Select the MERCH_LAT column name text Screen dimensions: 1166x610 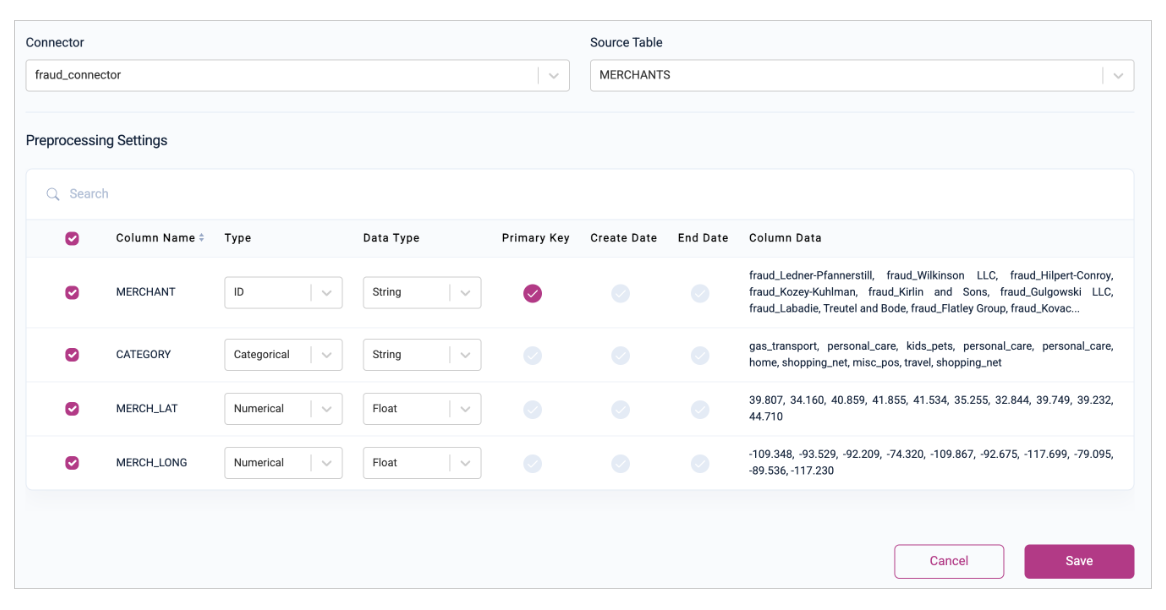click(146, 408)
